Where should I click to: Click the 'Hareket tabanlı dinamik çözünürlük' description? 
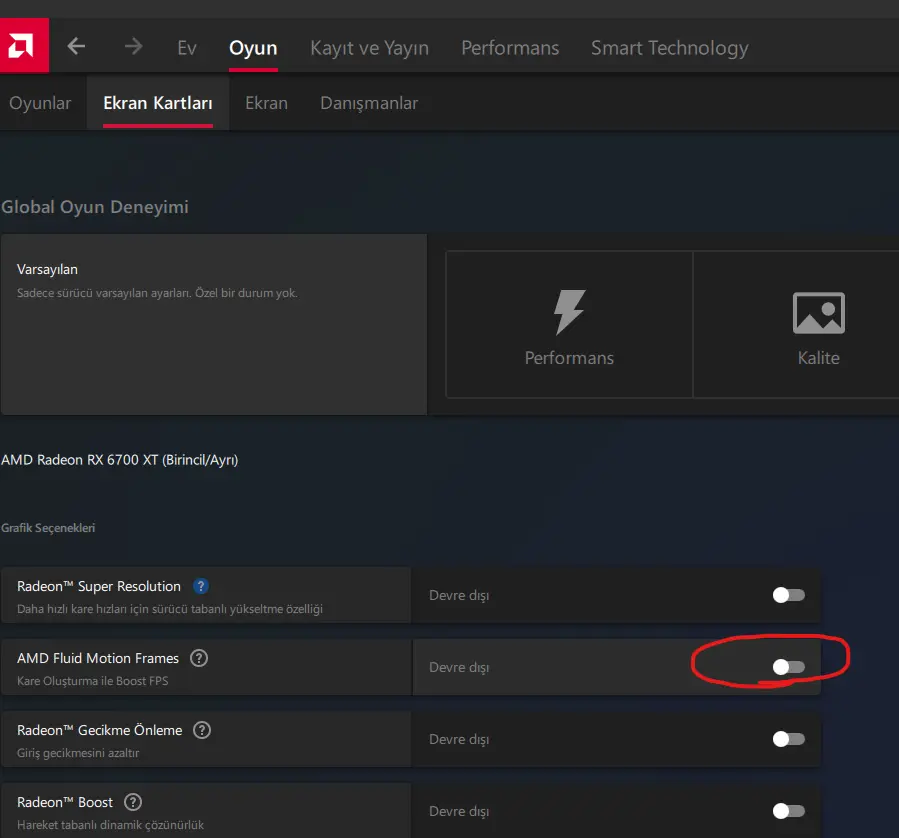110,825
